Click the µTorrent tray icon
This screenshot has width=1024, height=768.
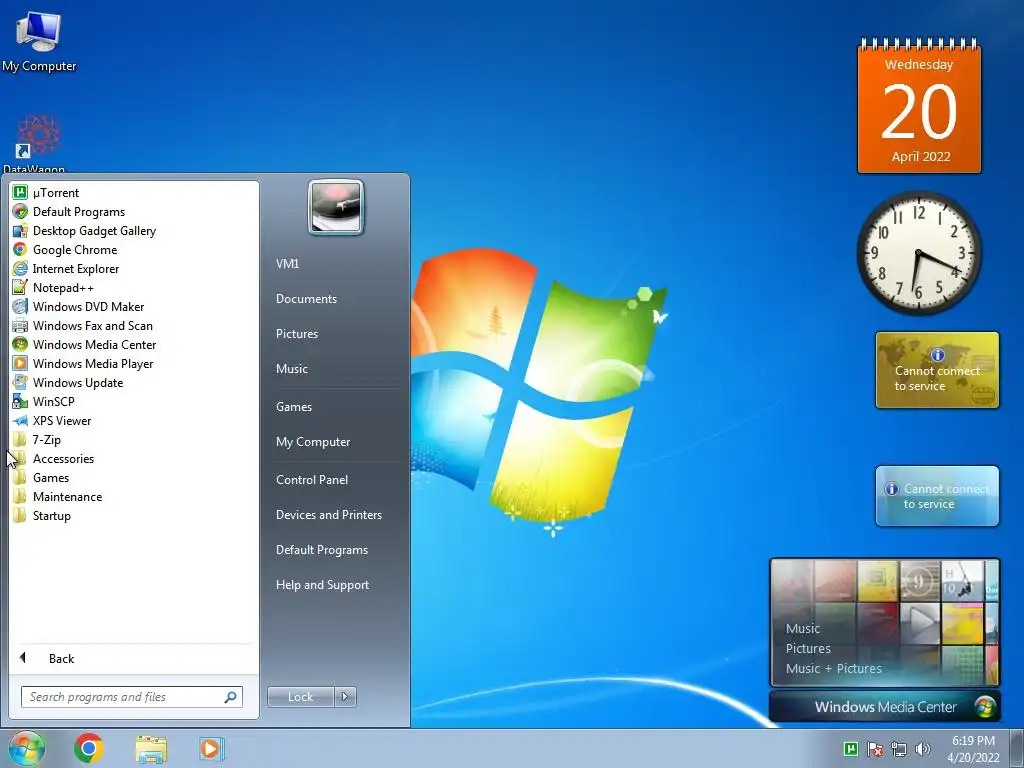(851, 749)
